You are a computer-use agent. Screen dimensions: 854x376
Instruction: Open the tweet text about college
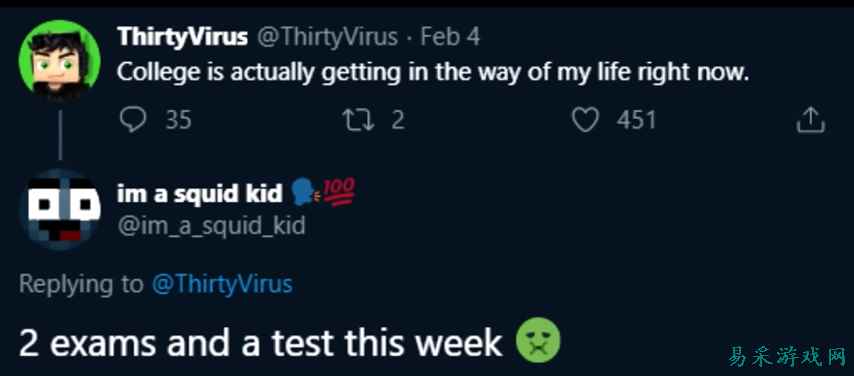click(433, 73)
